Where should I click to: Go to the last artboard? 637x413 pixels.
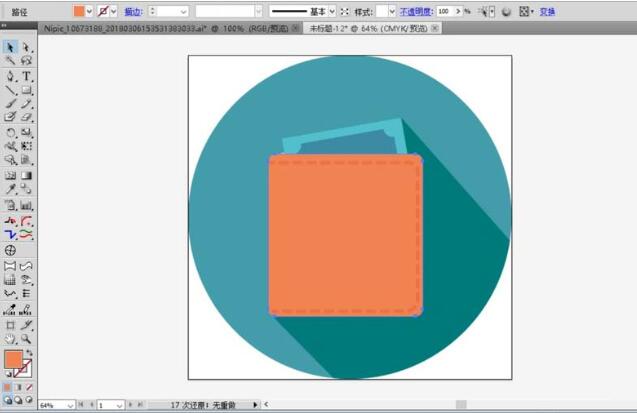[x=140, y=405]
